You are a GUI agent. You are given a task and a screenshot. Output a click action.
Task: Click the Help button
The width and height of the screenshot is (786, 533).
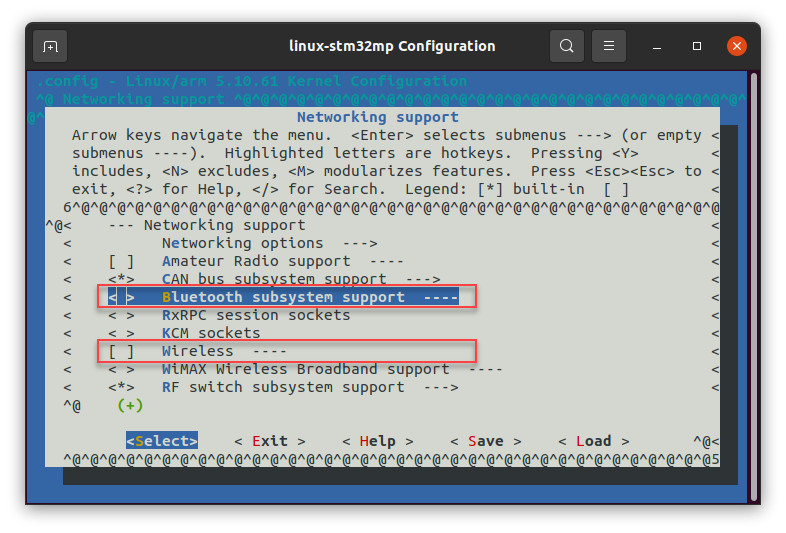378,441
